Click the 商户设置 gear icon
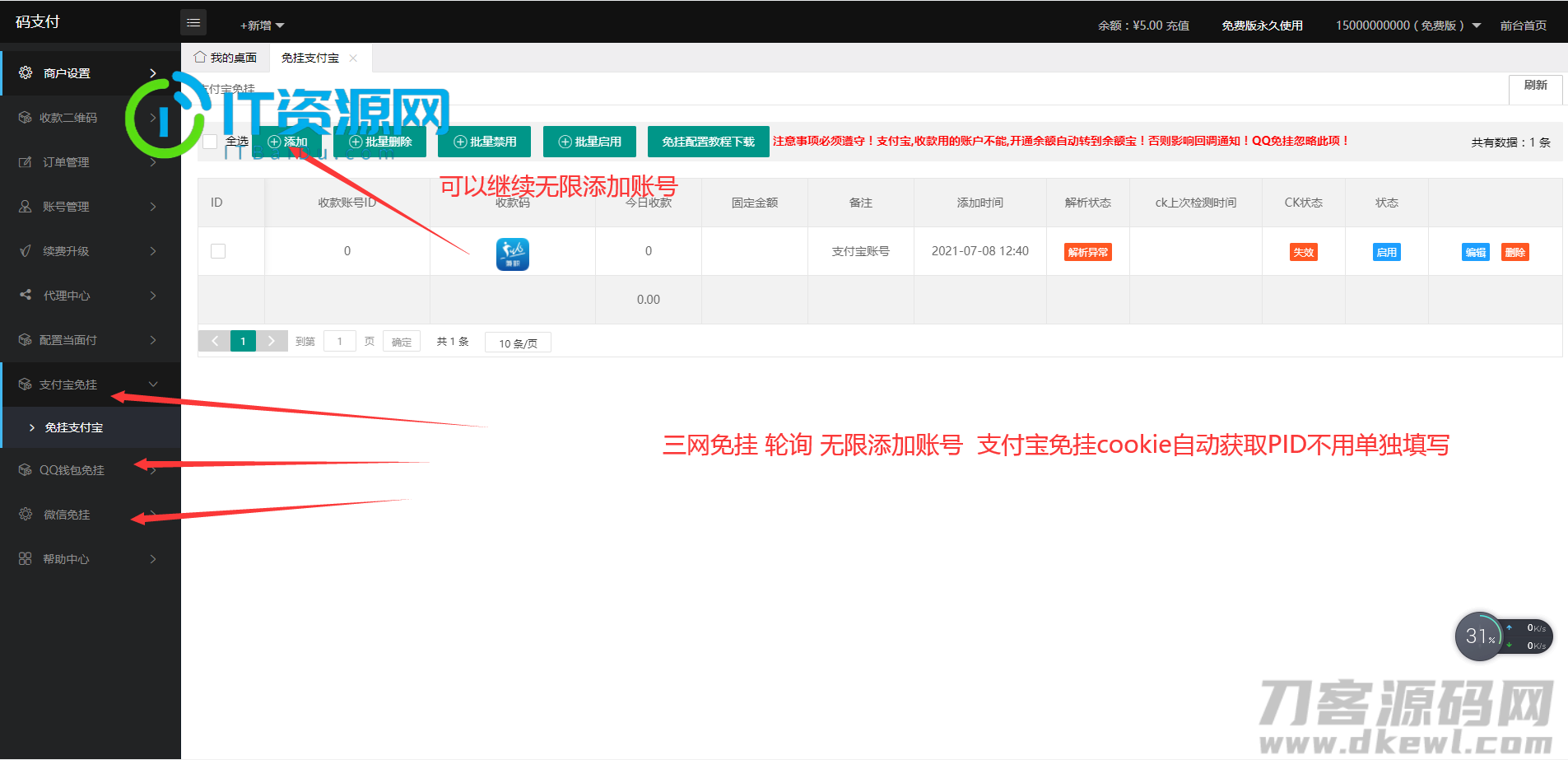This screenshot has height=760, width=1568. coord(26,72)
